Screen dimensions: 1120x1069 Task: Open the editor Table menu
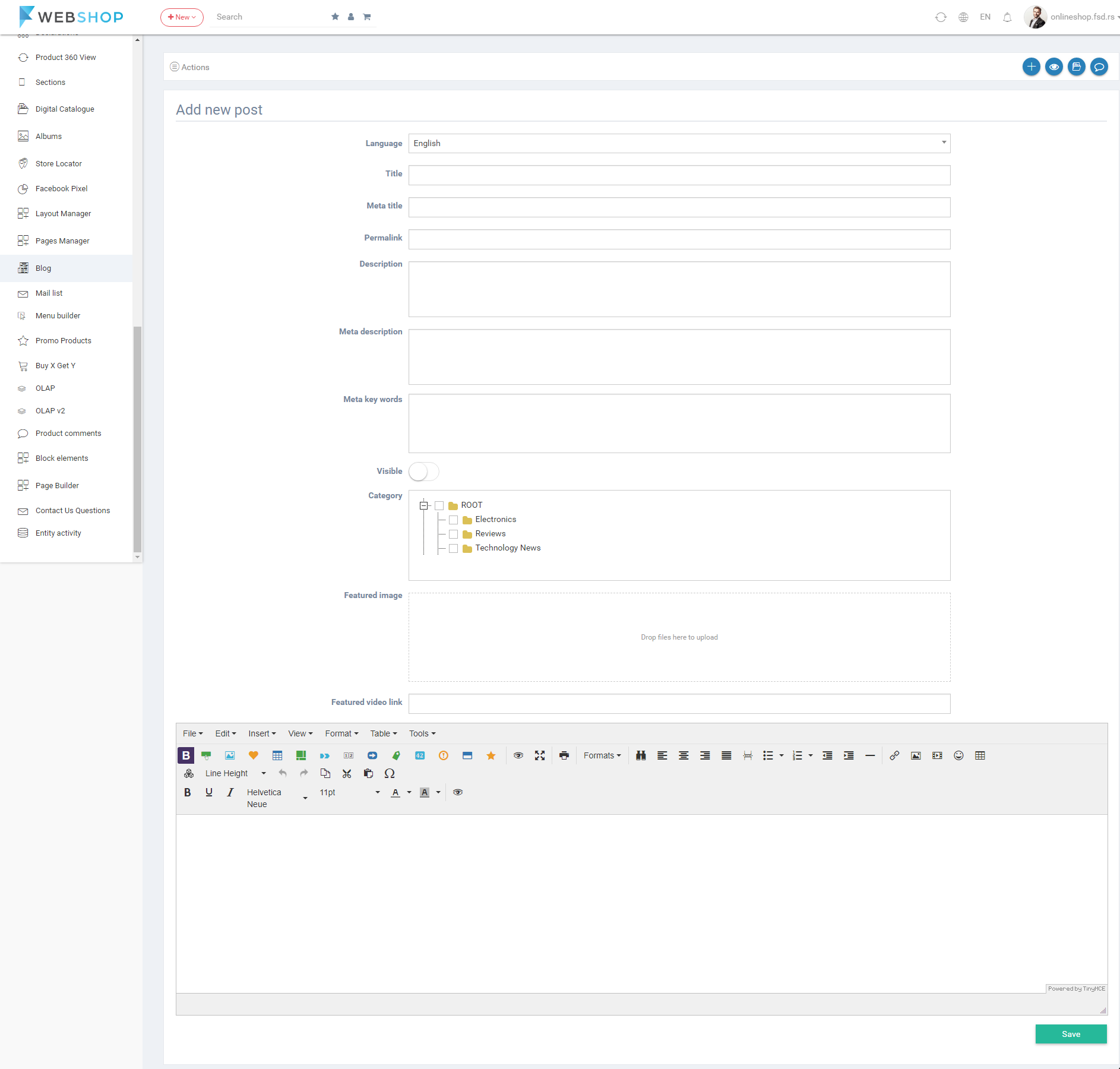coord(384,733)
